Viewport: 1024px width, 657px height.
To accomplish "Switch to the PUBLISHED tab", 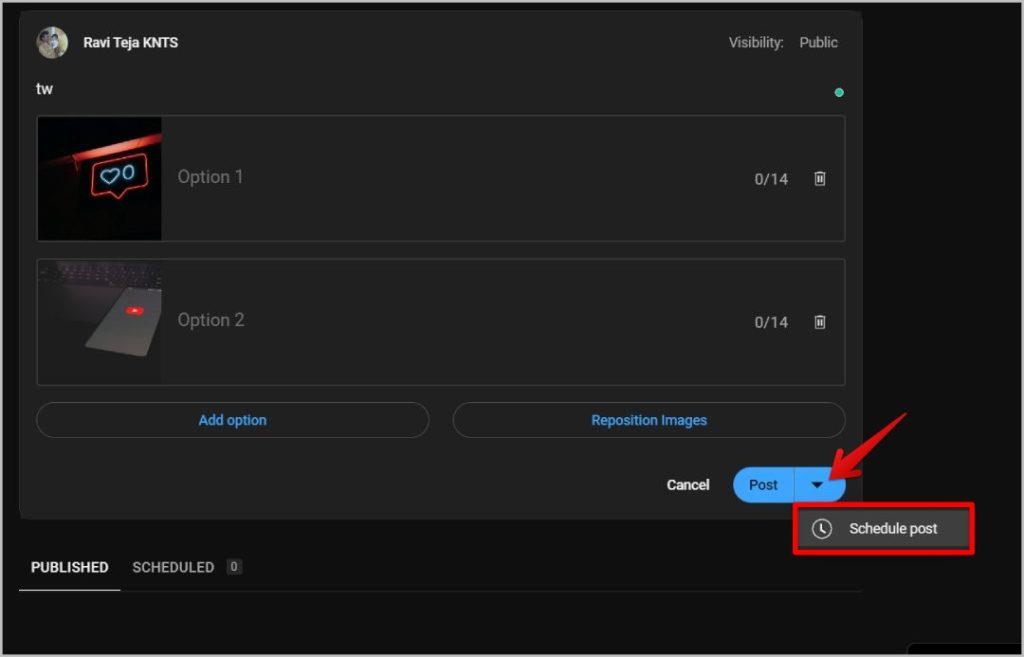I will coord(70,567).
